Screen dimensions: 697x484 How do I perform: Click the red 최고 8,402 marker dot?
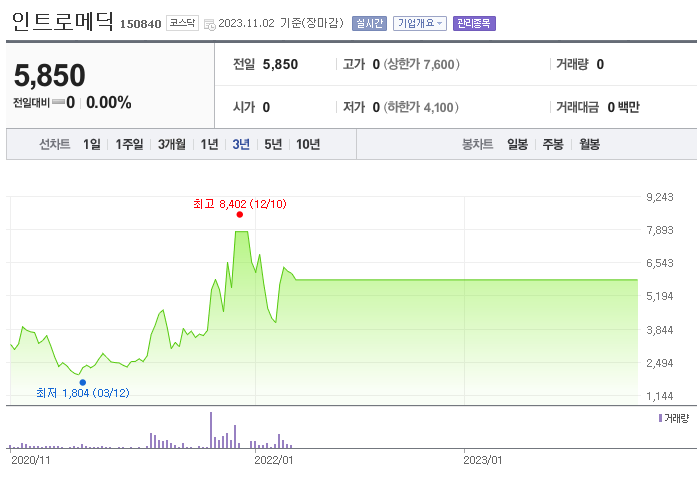point(240,215)
